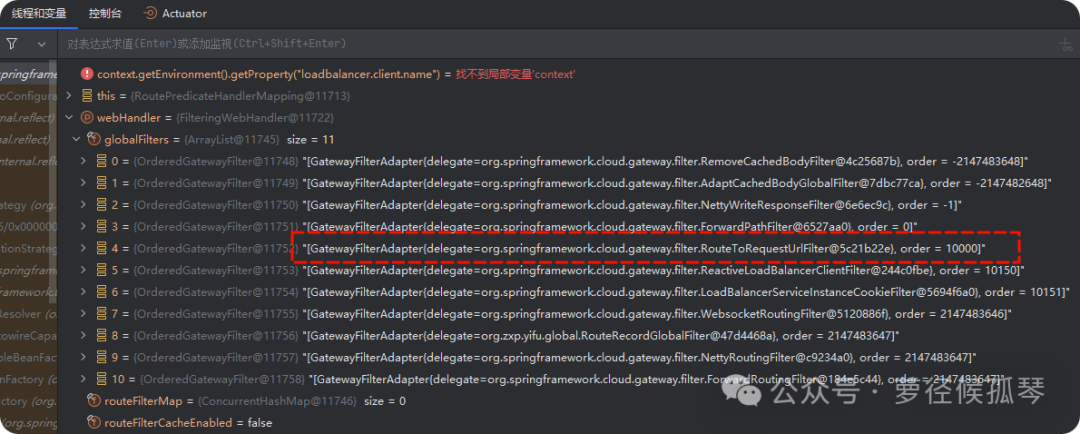Select the ArrayList@11745 size = 11 text
This screenshot has width=1080, height=434.
click(x=258, y=140)
